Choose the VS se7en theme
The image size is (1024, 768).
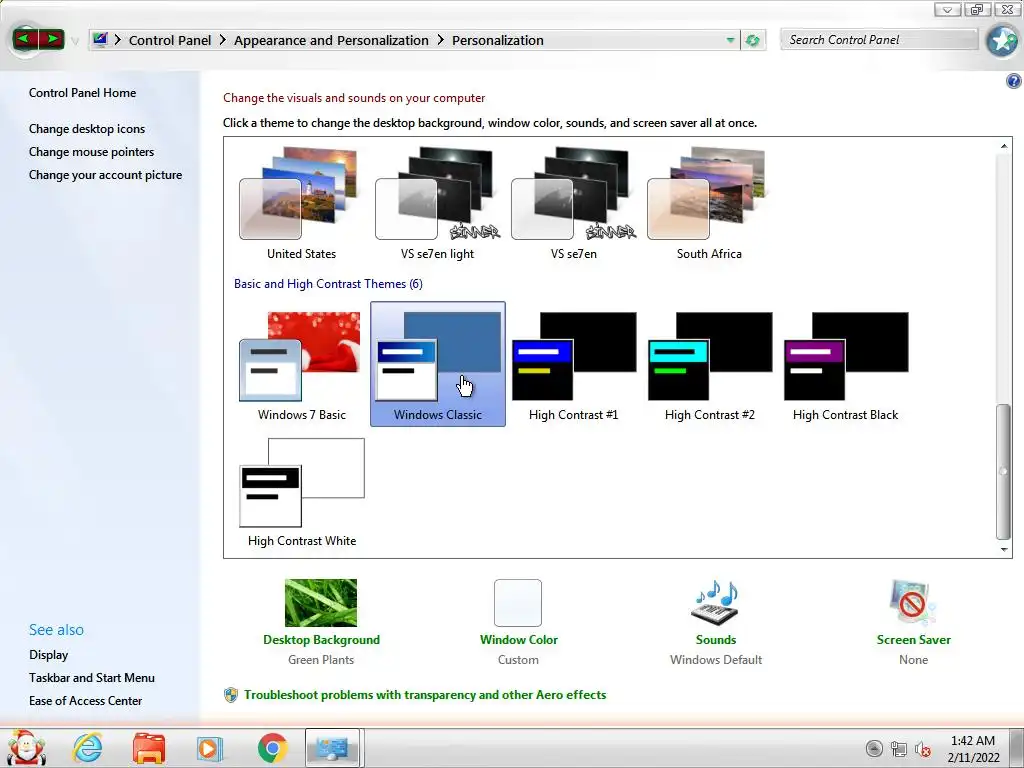[573, 203]
